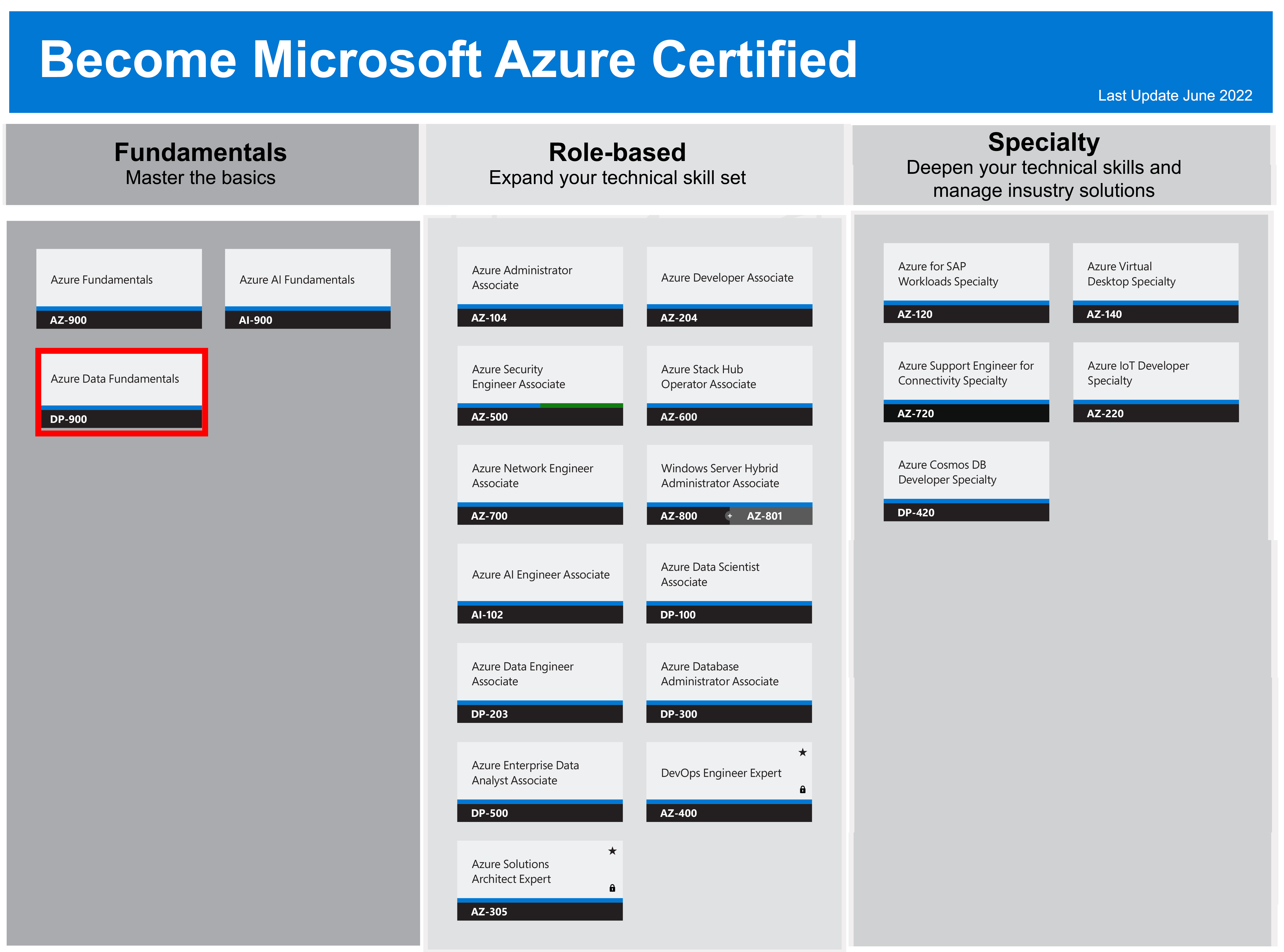Click Azure Solutions Architect Expert title
The height and width of the screenshot is (952, 1284).
[x=511, y=871]
